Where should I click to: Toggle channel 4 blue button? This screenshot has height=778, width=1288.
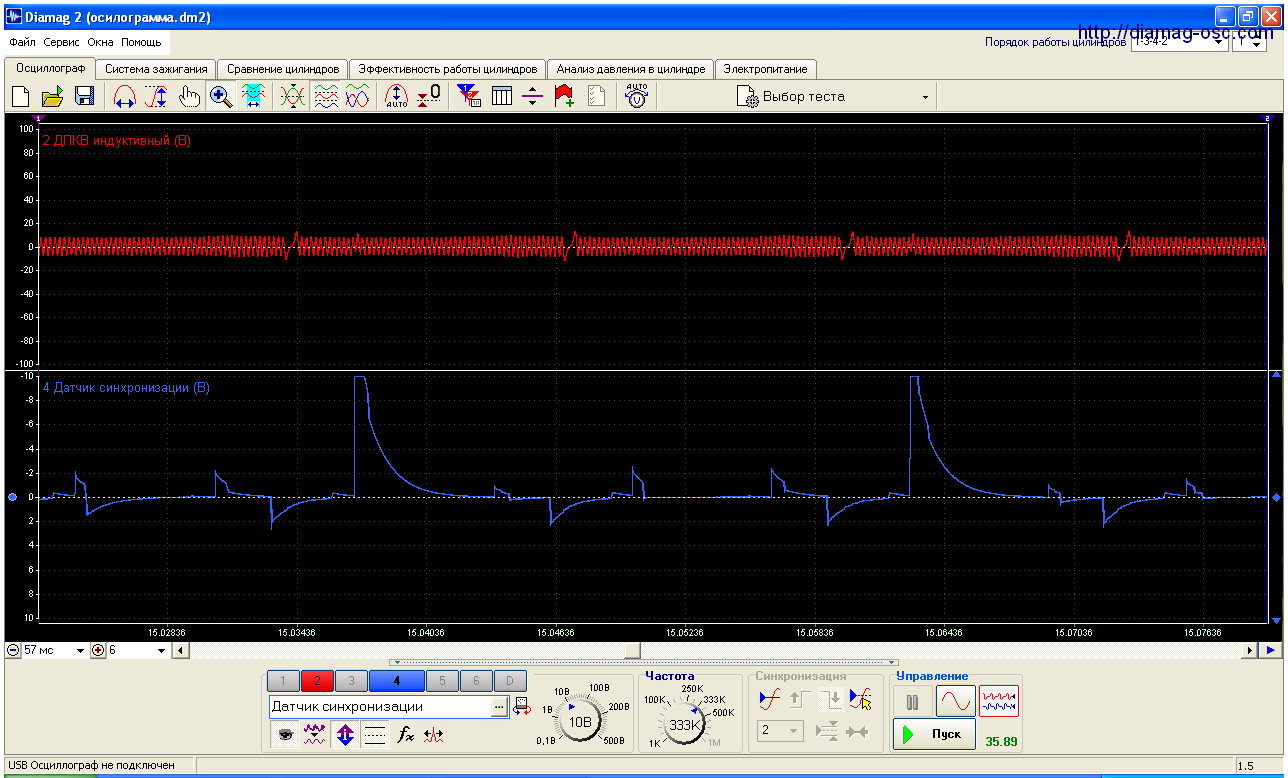click(x=397, y=682)
